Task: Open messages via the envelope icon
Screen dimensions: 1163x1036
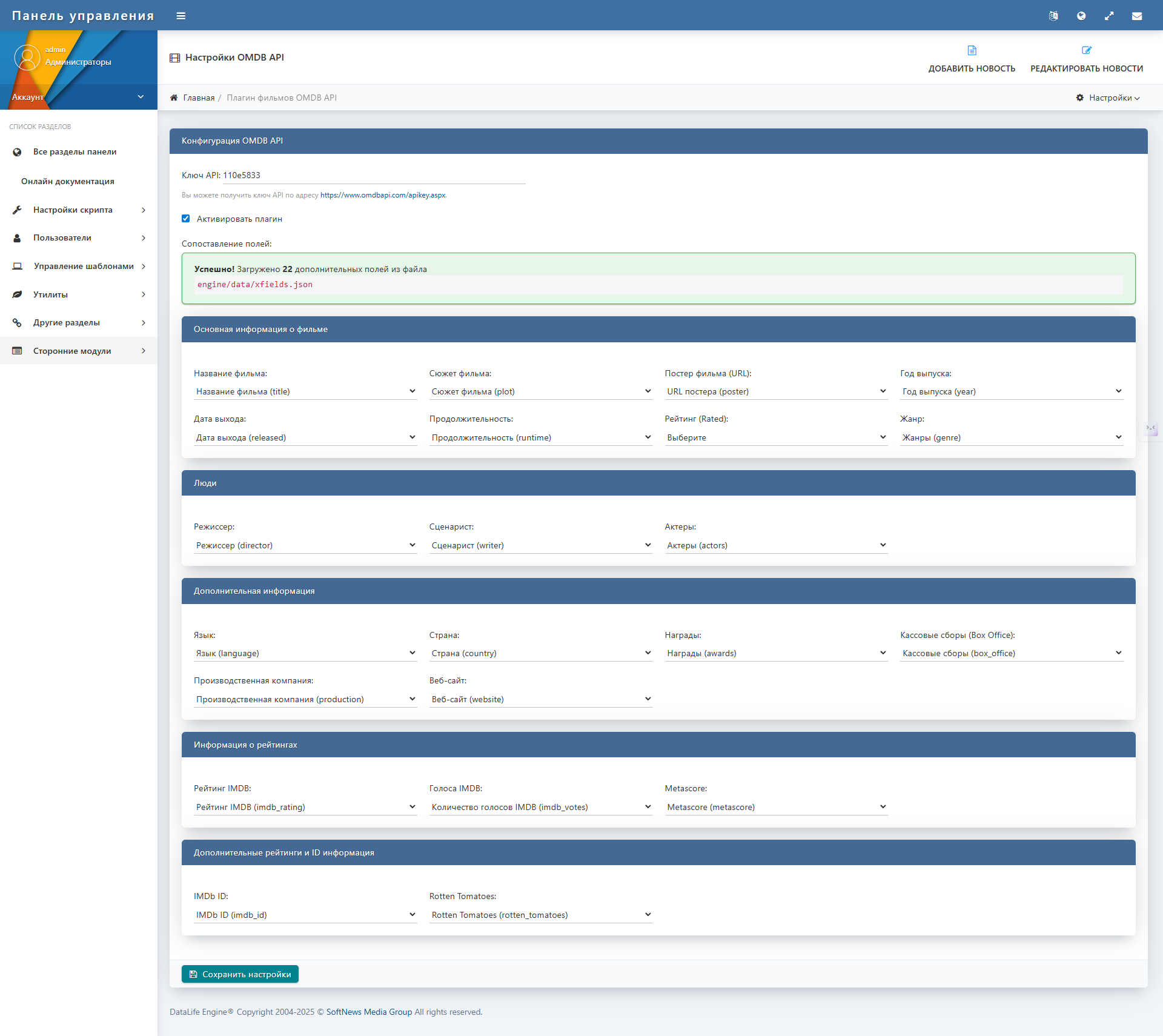Action: pyautogui.click(x=1137, y=16)
